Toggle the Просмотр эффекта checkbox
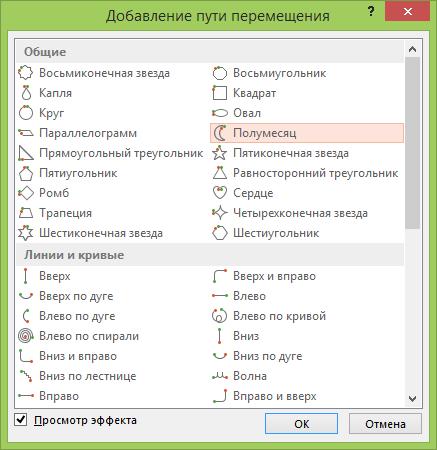Screen dimensions: 437x450 21,420
